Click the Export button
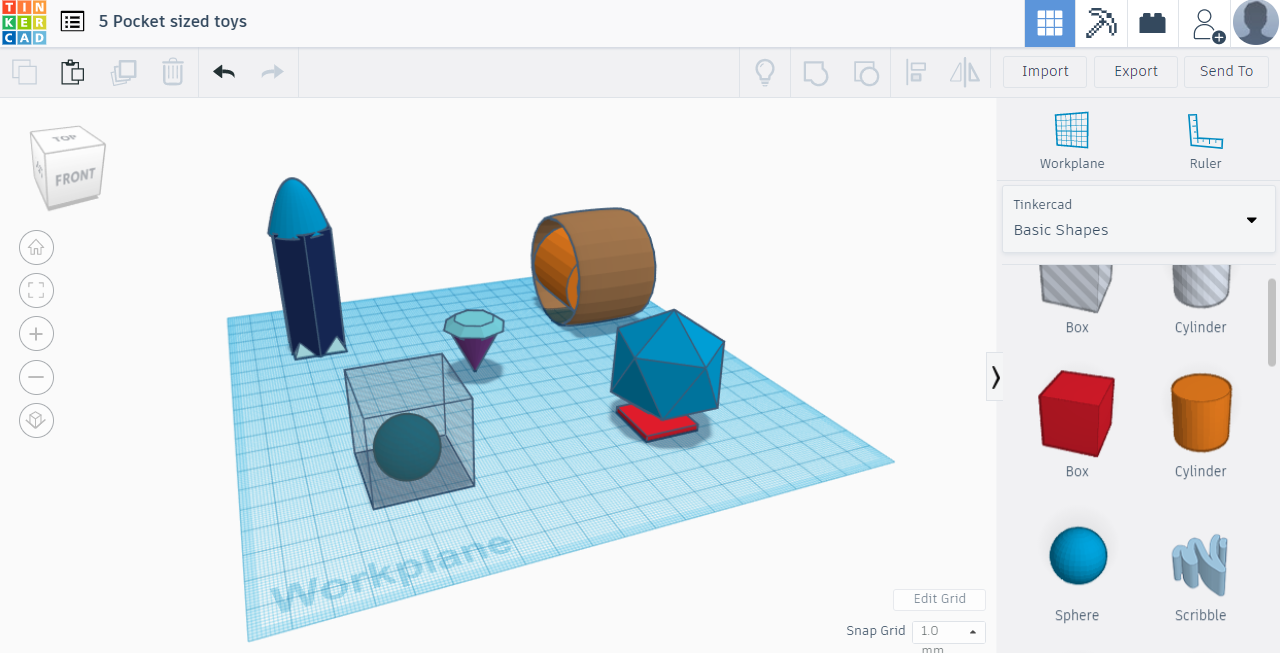Image resolution: width=1280 pixels, height=653 pixels. pos(1136,72)
